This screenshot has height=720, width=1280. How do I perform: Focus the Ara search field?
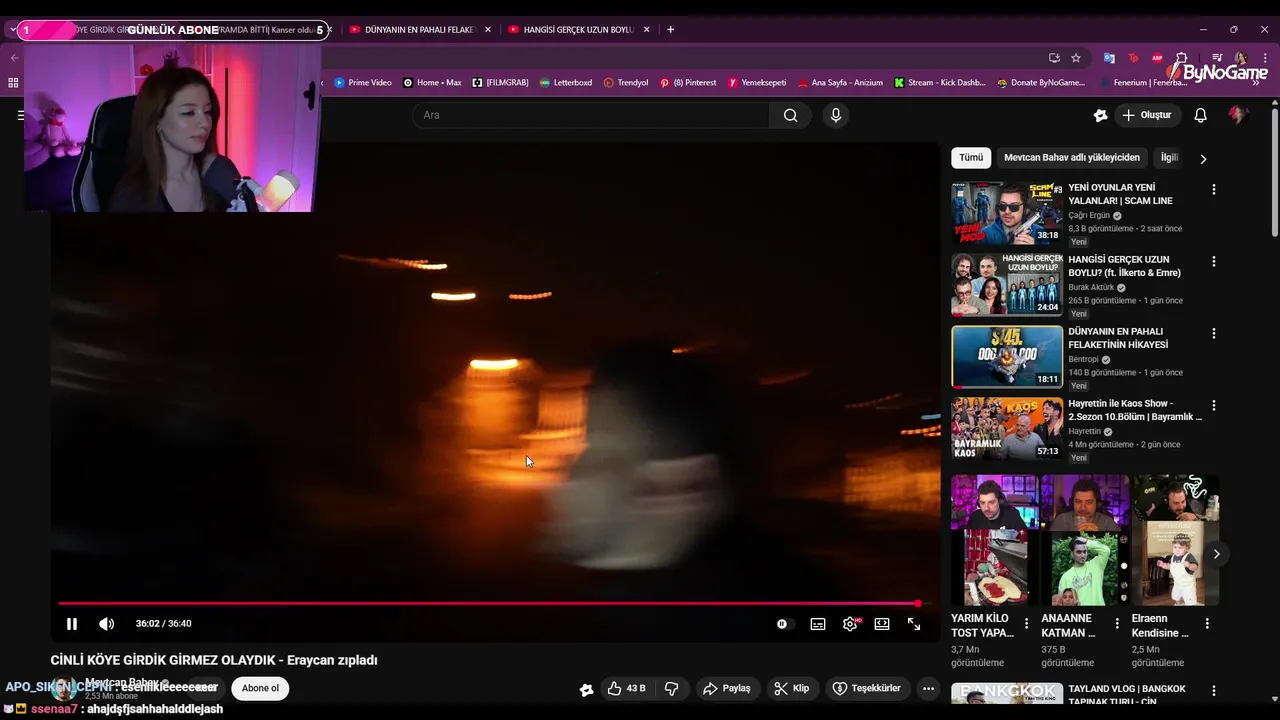(x=590, y=115)
